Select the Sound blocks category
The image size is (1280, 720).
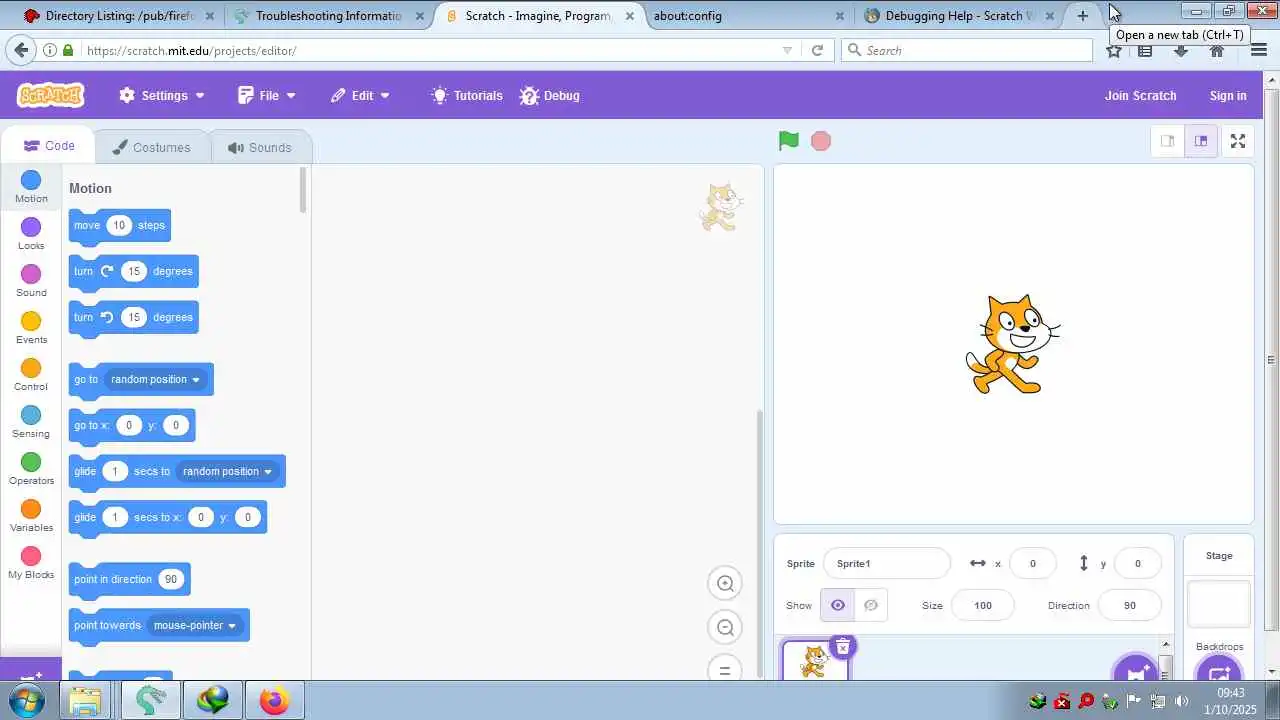tap(31, 281)
